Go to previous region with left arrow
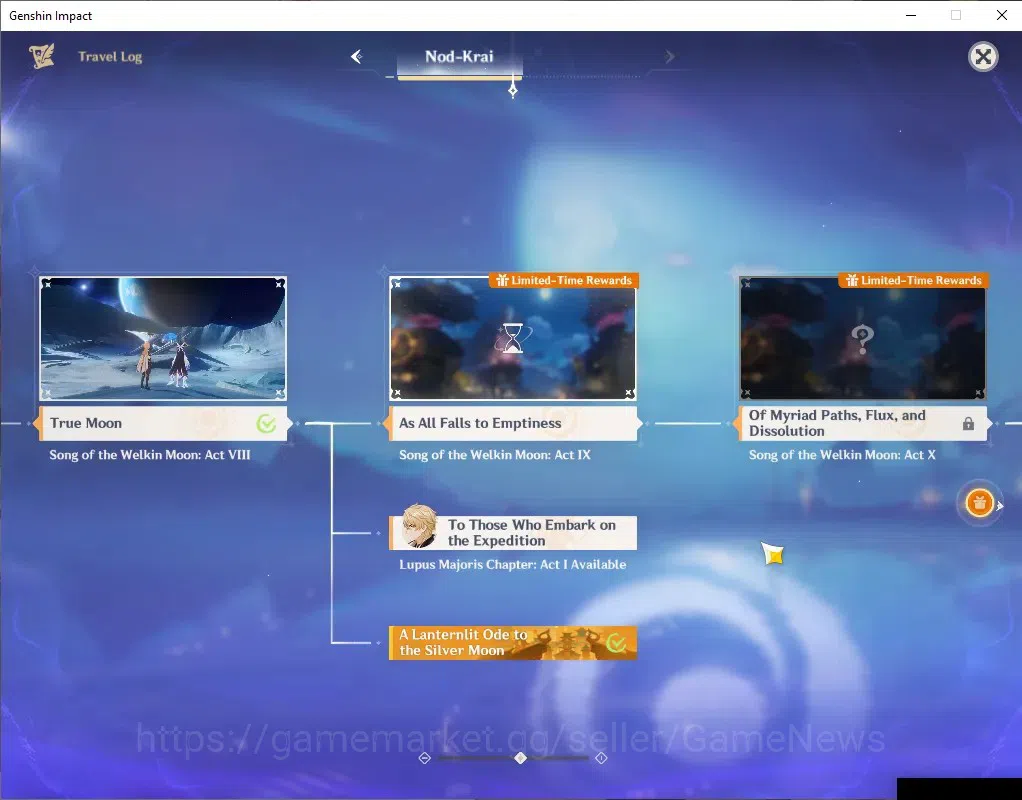This screenshot has width=1022, height=800. (357, 57)
